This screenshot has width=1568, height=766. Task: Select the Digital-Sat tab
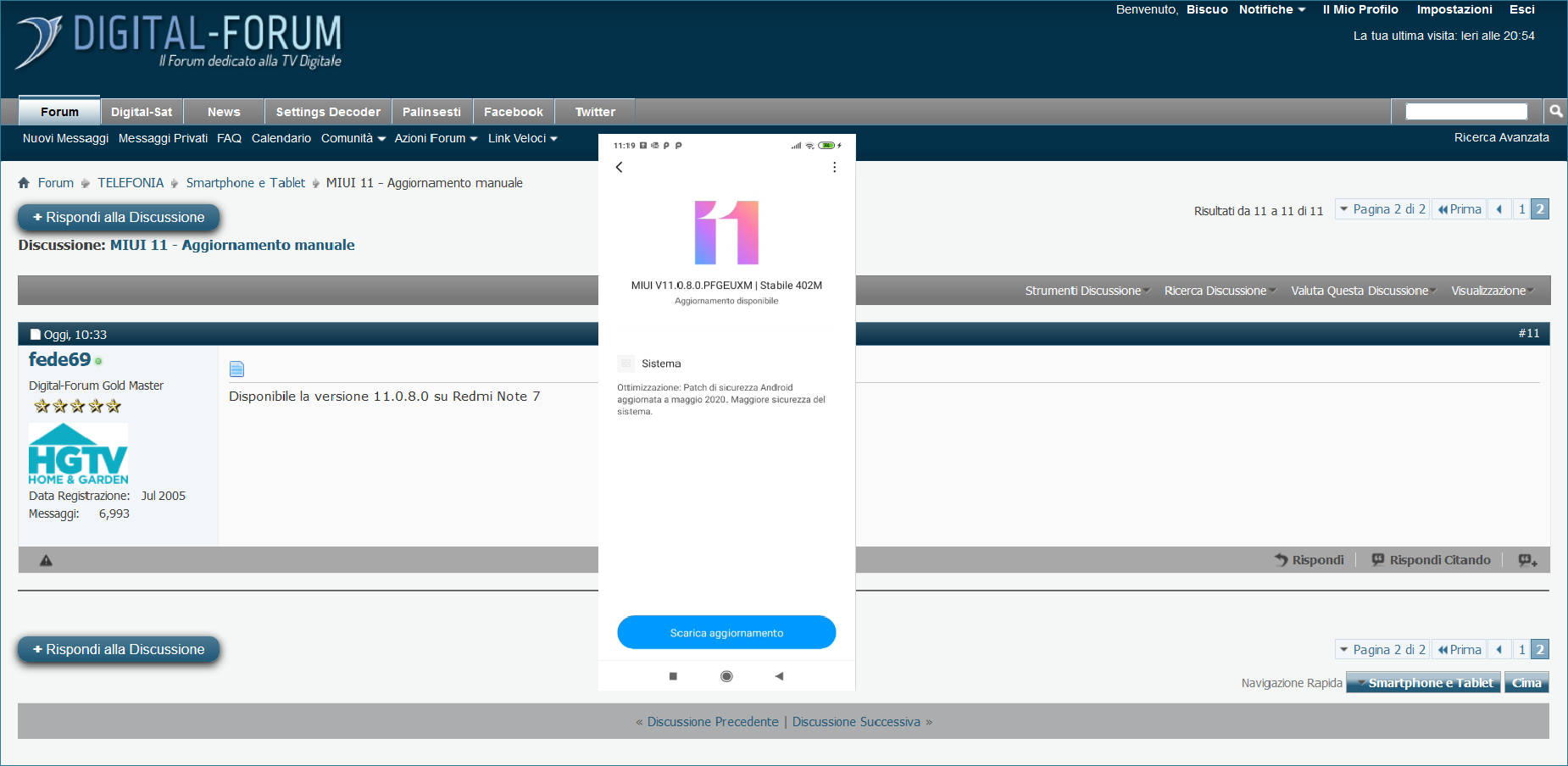(x=142, y=112)
